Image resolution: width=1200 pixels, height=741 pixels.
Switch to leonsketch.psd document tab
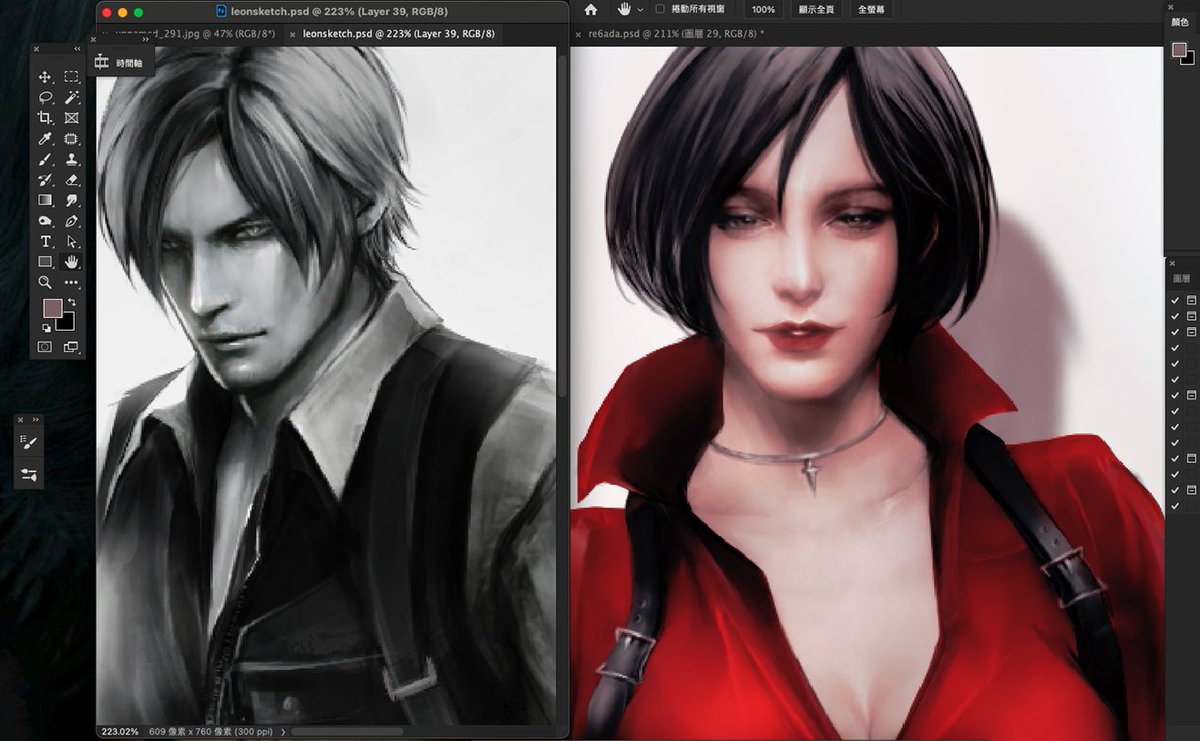tap(400, 33)
